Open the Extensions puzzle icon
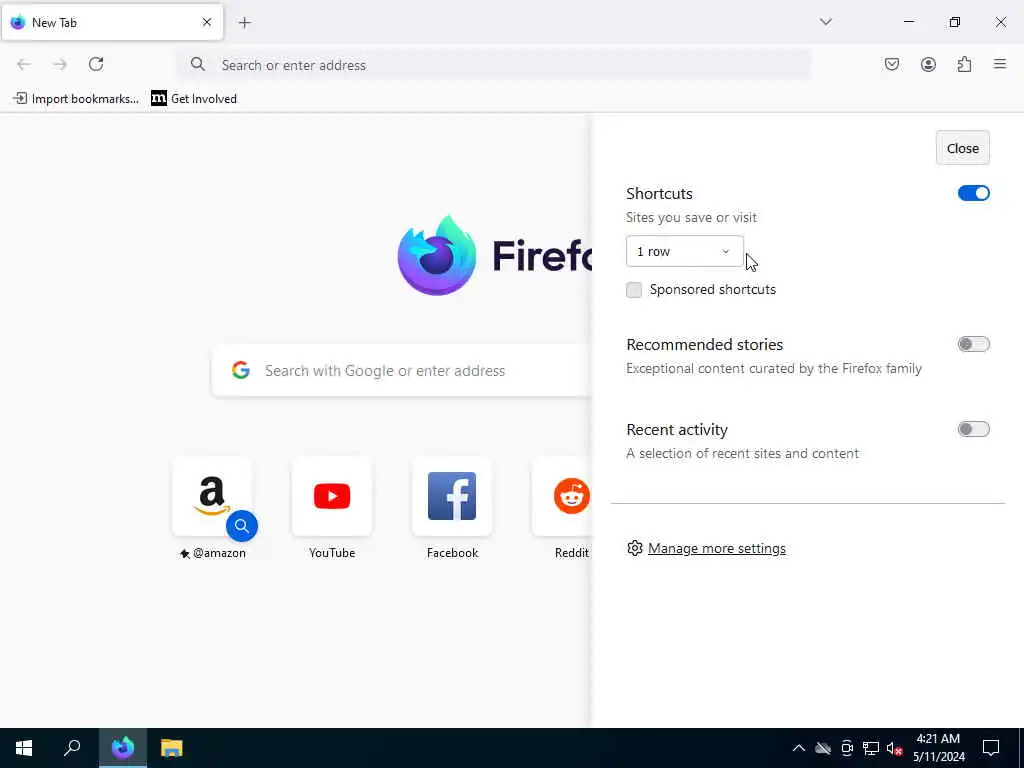Image resolution: width=1024 pixels, height=768 pixels. pyautogui.click(x=964, y=64)
